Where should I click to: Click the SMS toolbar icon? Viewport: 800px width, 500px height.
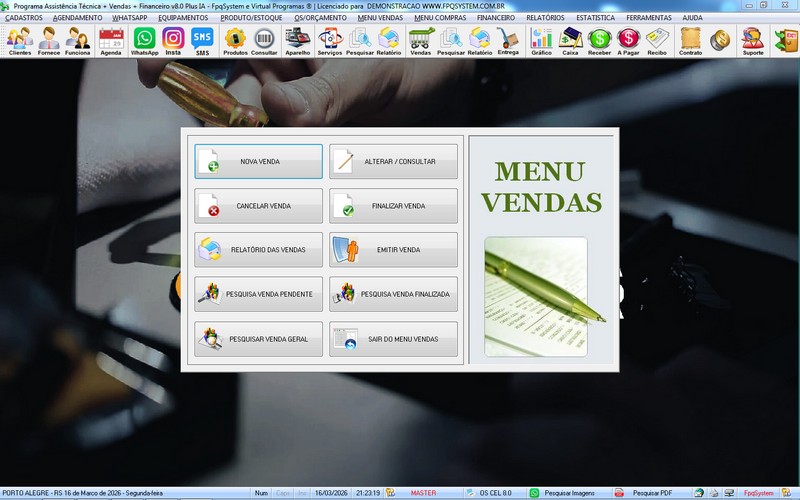click(202, 41)
